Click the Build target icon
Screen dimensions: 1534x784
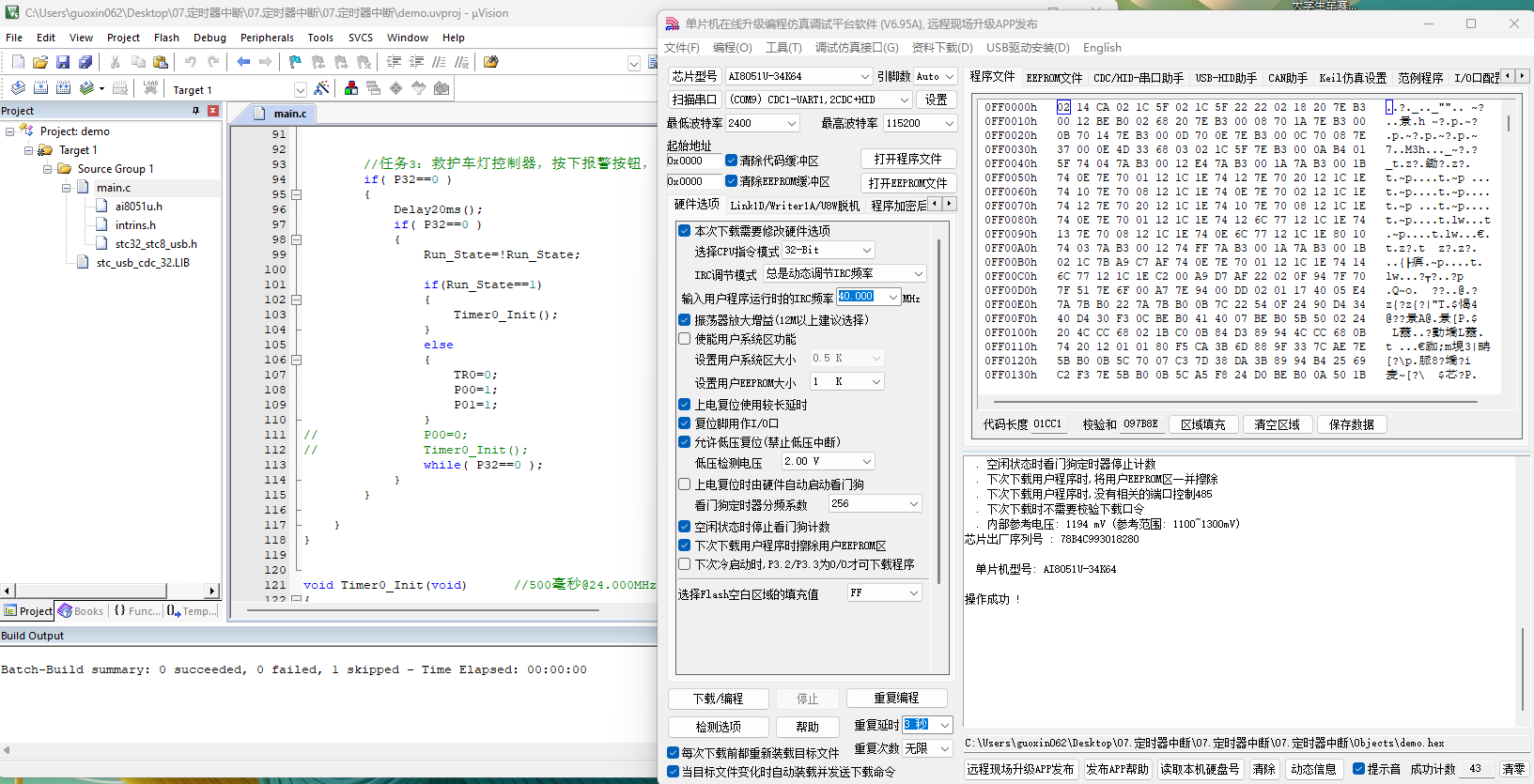[40, 88]
